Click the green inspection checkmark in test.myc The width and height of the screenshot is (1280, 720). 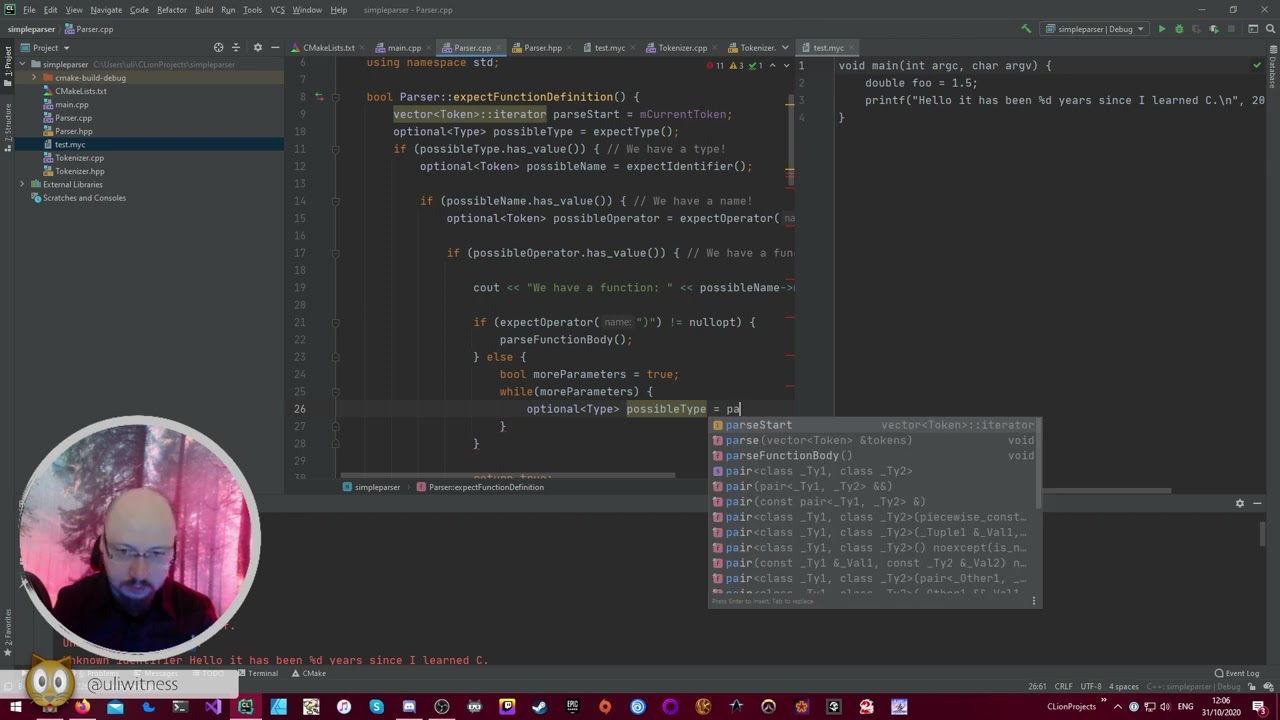click(x=1257, y=65)
